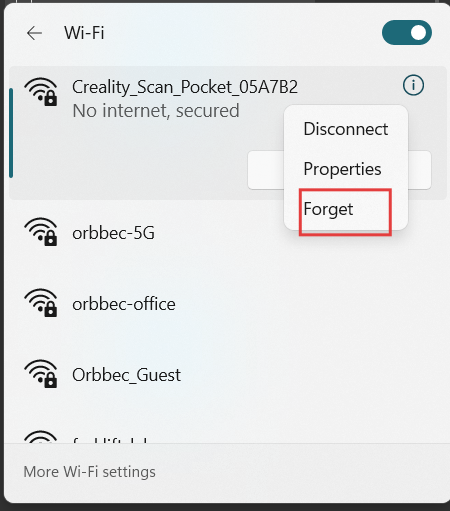Viewport: 450px width, 511px height.
Task: Open info icon for Creality_Scan_Pocket_05A7B2
Action: click(413, 85)
